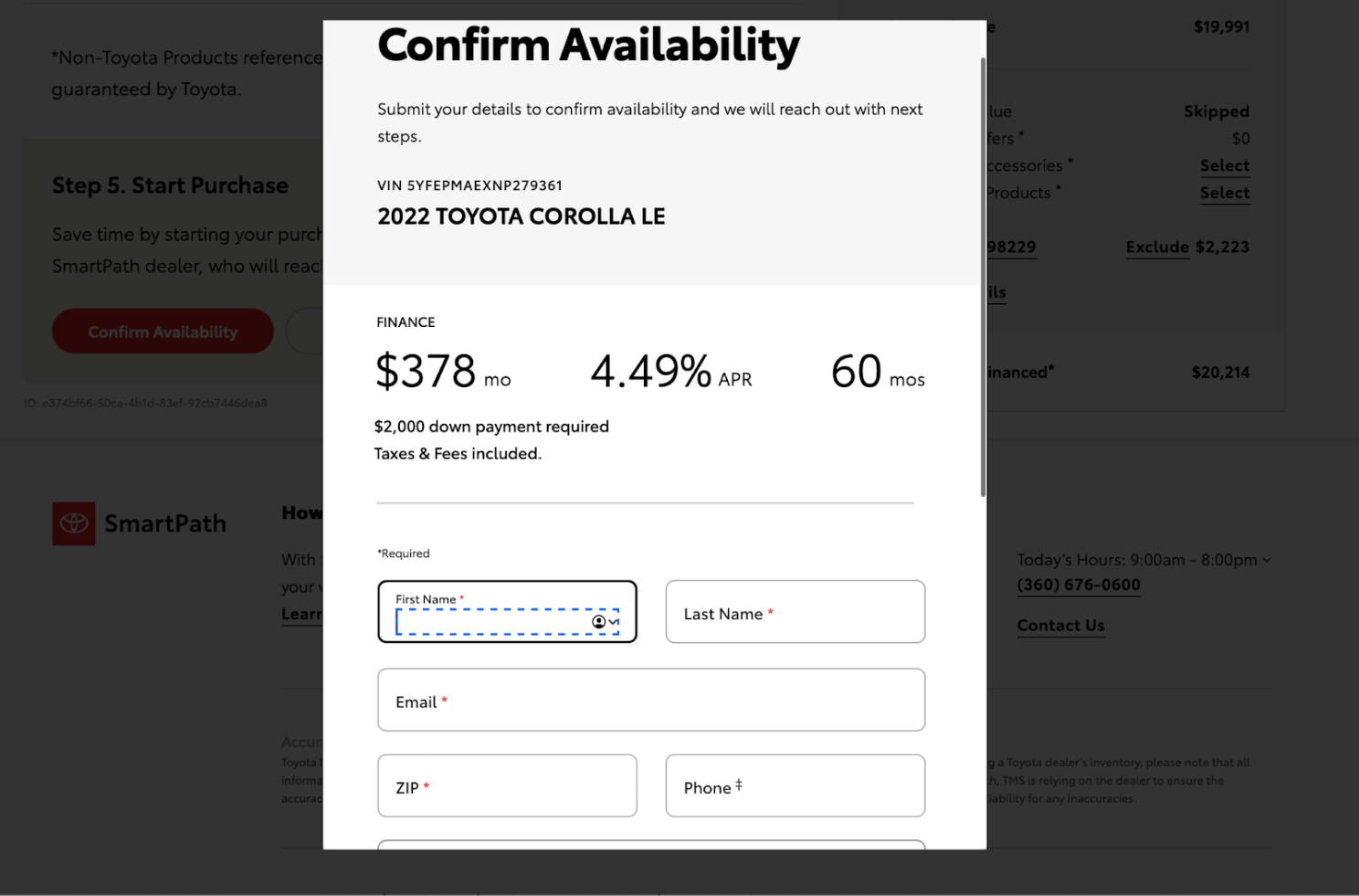Select the ZIP code field

(507, 785)
